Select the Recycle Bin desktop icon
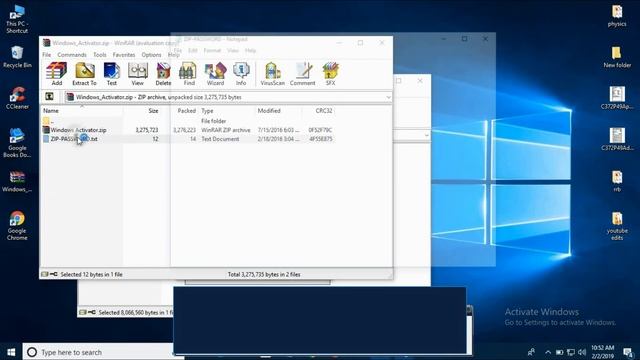Screen dimensions: 640x360 pyautogui.click(x=17, y=57)
